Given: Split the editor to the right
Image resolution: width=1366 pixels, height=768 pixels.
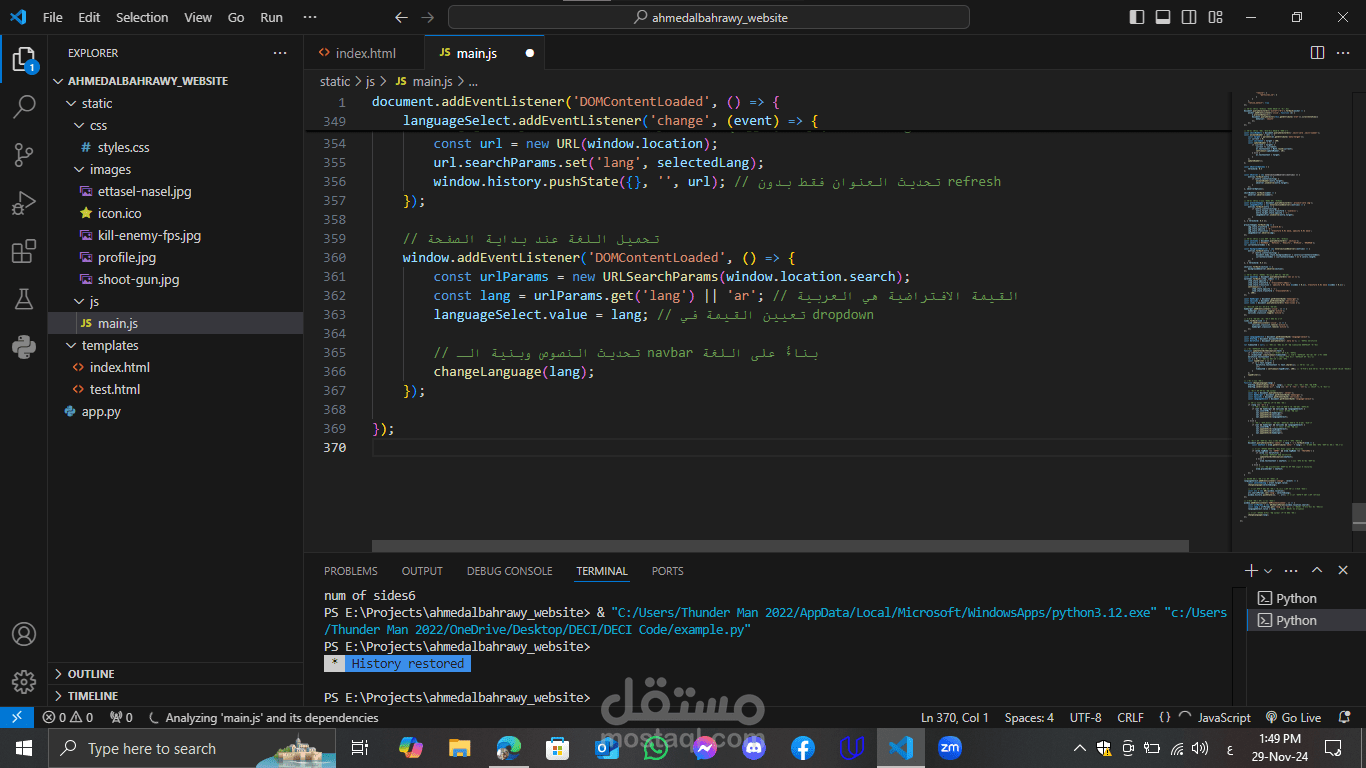Looking at the screenshot, I should [x=1317, y=53].
